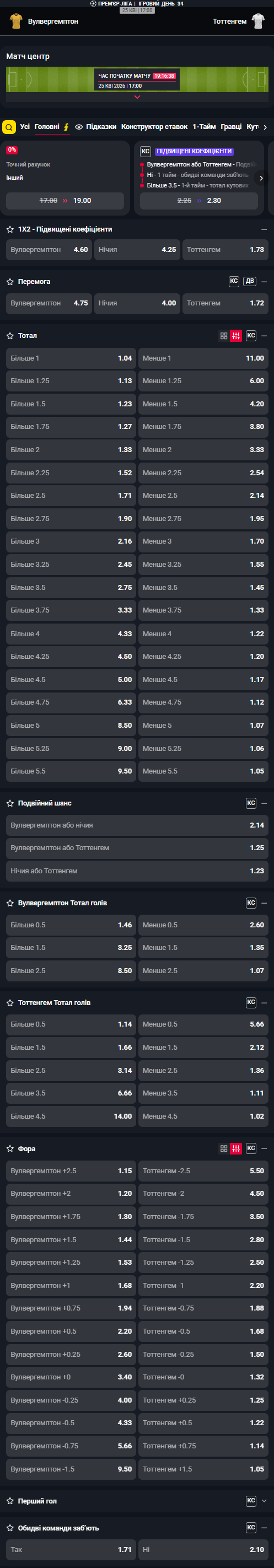Select the red slider view icon in Фора
Image resolution: width=274 pixels, height=1568 pixels.
[235, 1148]
